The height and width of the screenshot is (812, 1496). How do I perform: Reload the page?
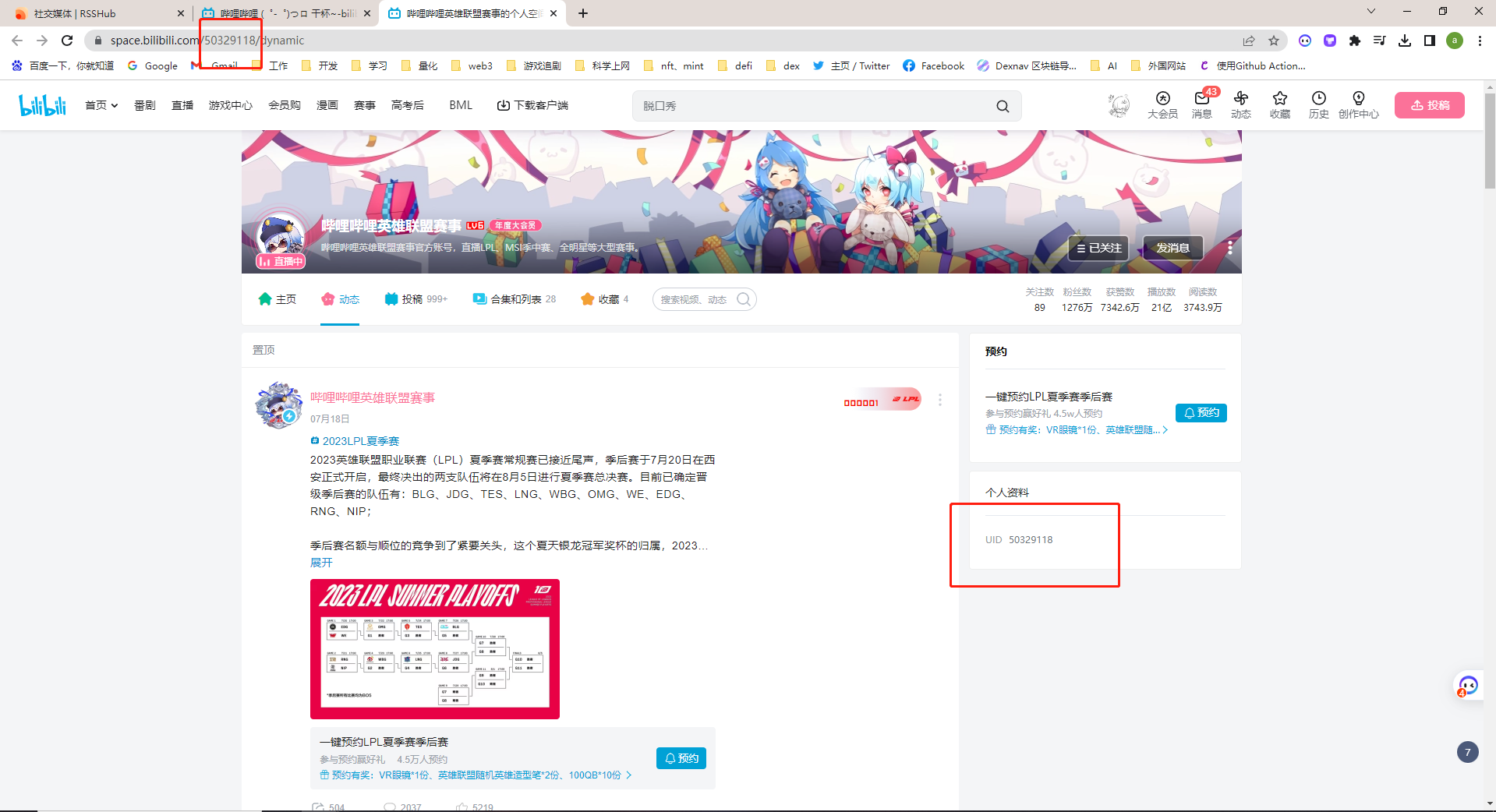[67, 41]
